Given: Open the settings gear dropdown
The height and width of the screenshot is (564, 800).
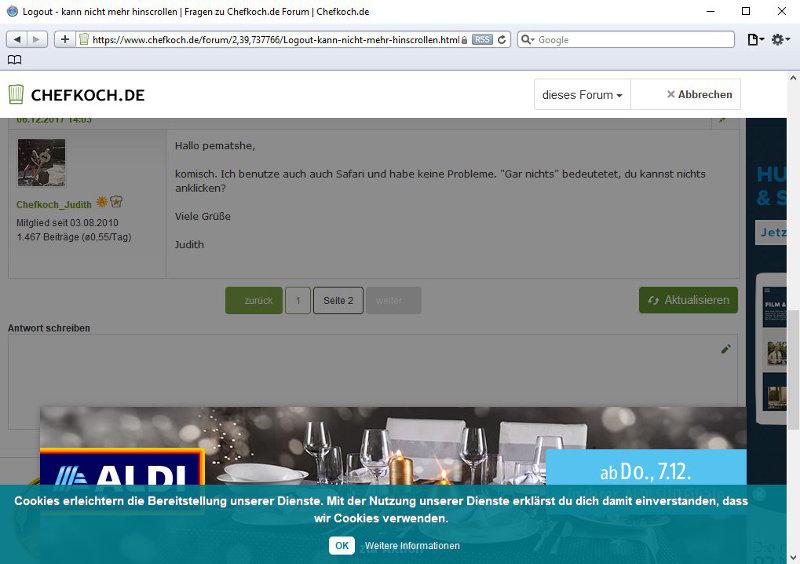Looking at the screenshot, I should 780,39.
